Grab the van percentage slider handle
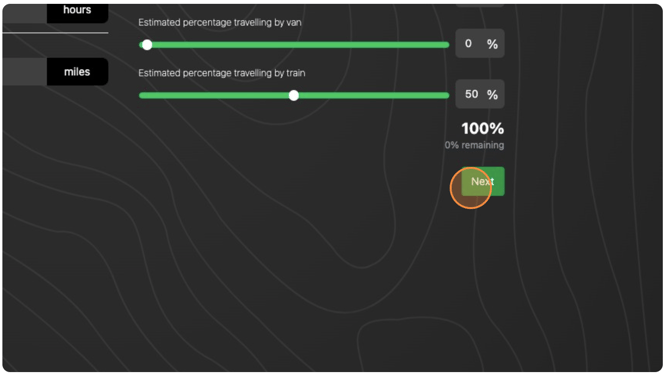The image size is (670, 374). click(147, 44)
